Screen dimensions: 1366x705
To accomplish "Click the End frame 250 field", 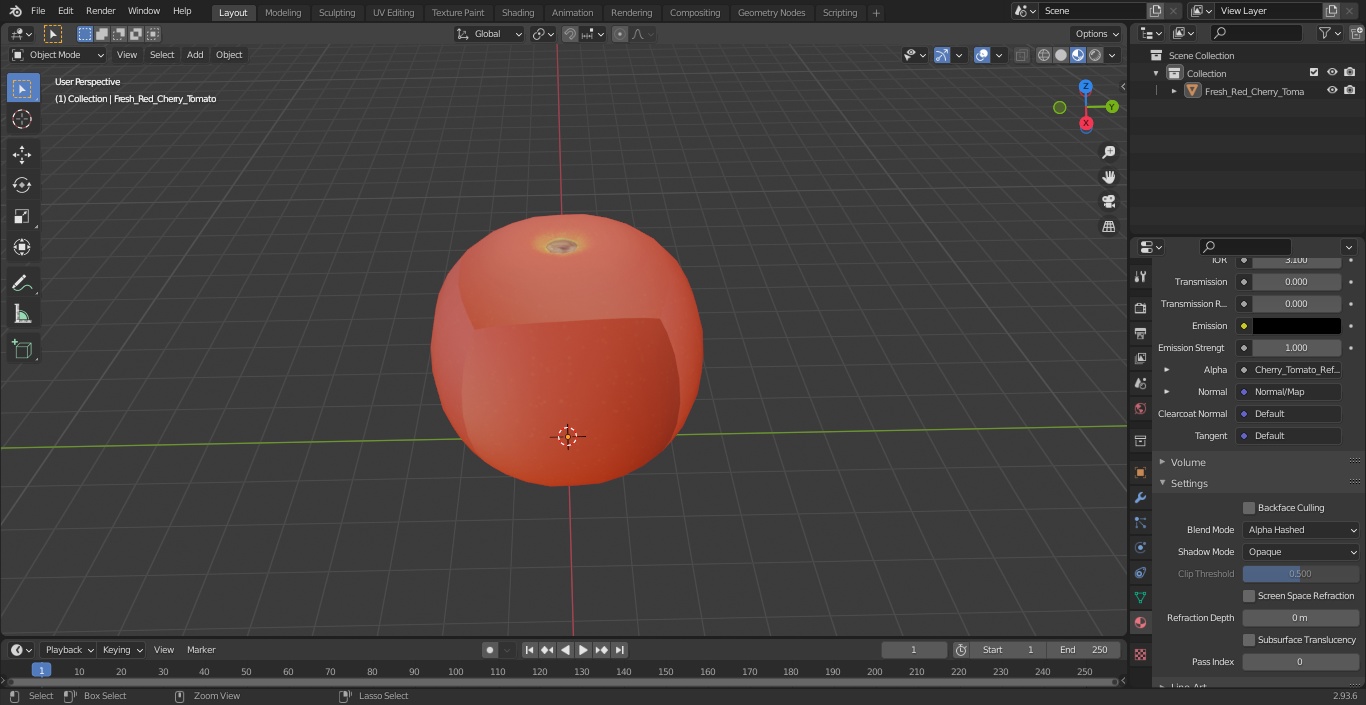I will click(1084, 650).
